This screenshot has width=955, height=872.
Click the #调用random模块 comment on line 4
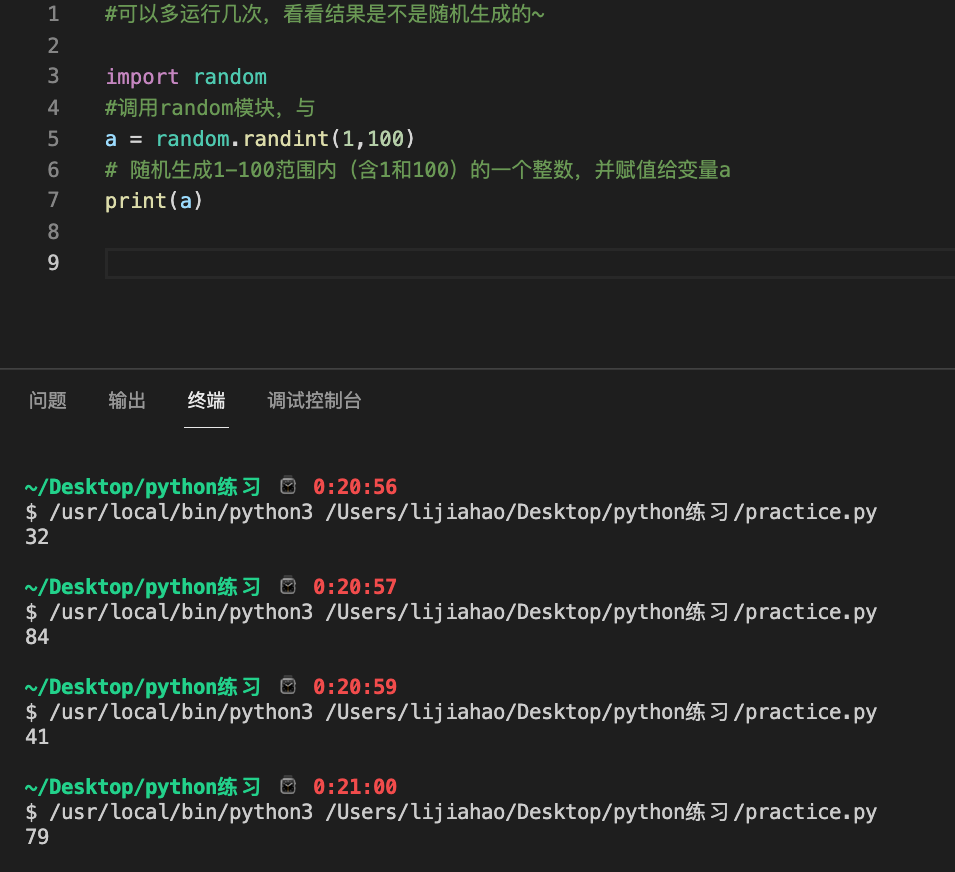coord(210,108)
